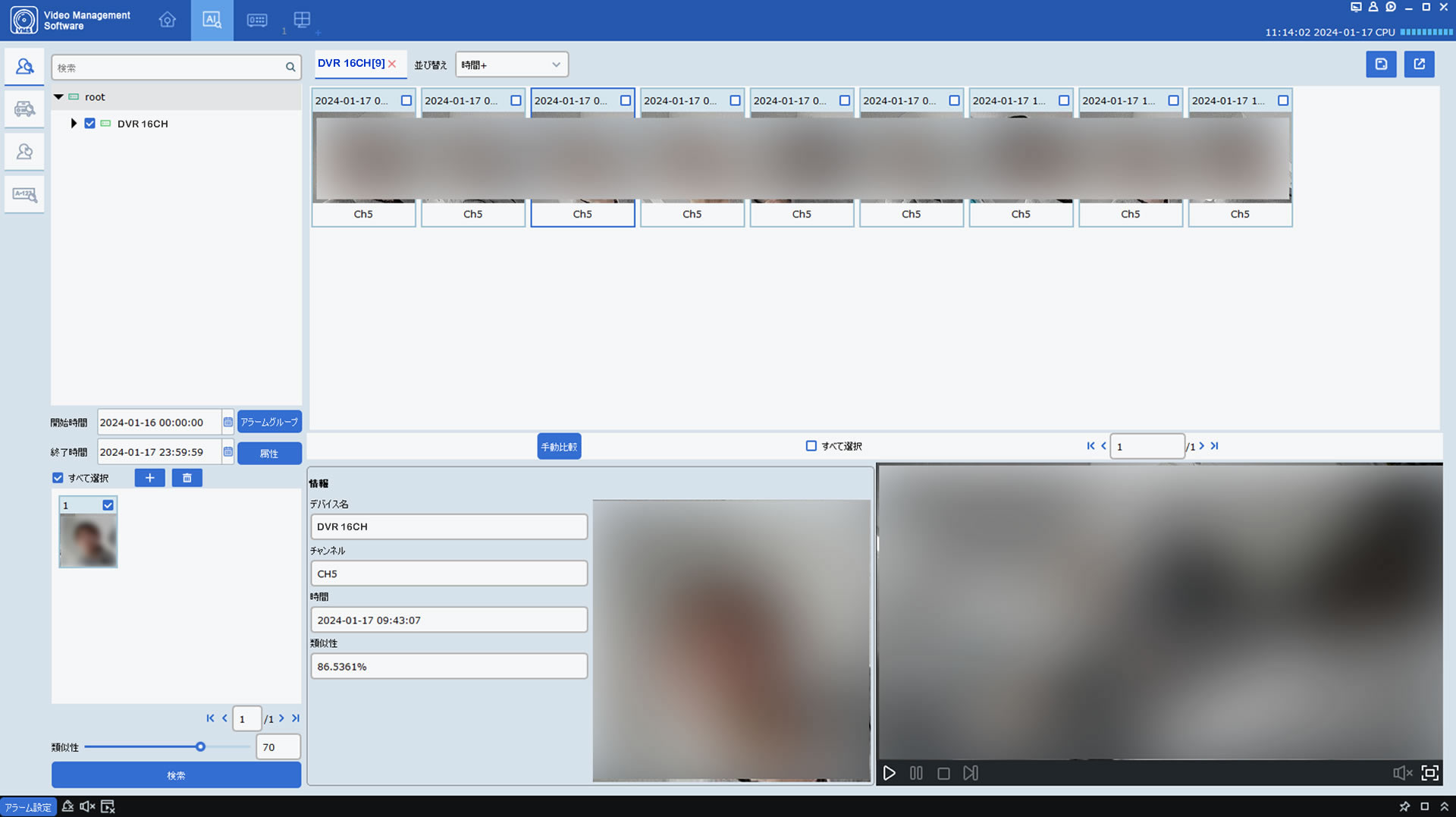The height and width of the screenshot is (817, 1456).
Task: Click the license plate search sidebar icon
Action: 24,195
